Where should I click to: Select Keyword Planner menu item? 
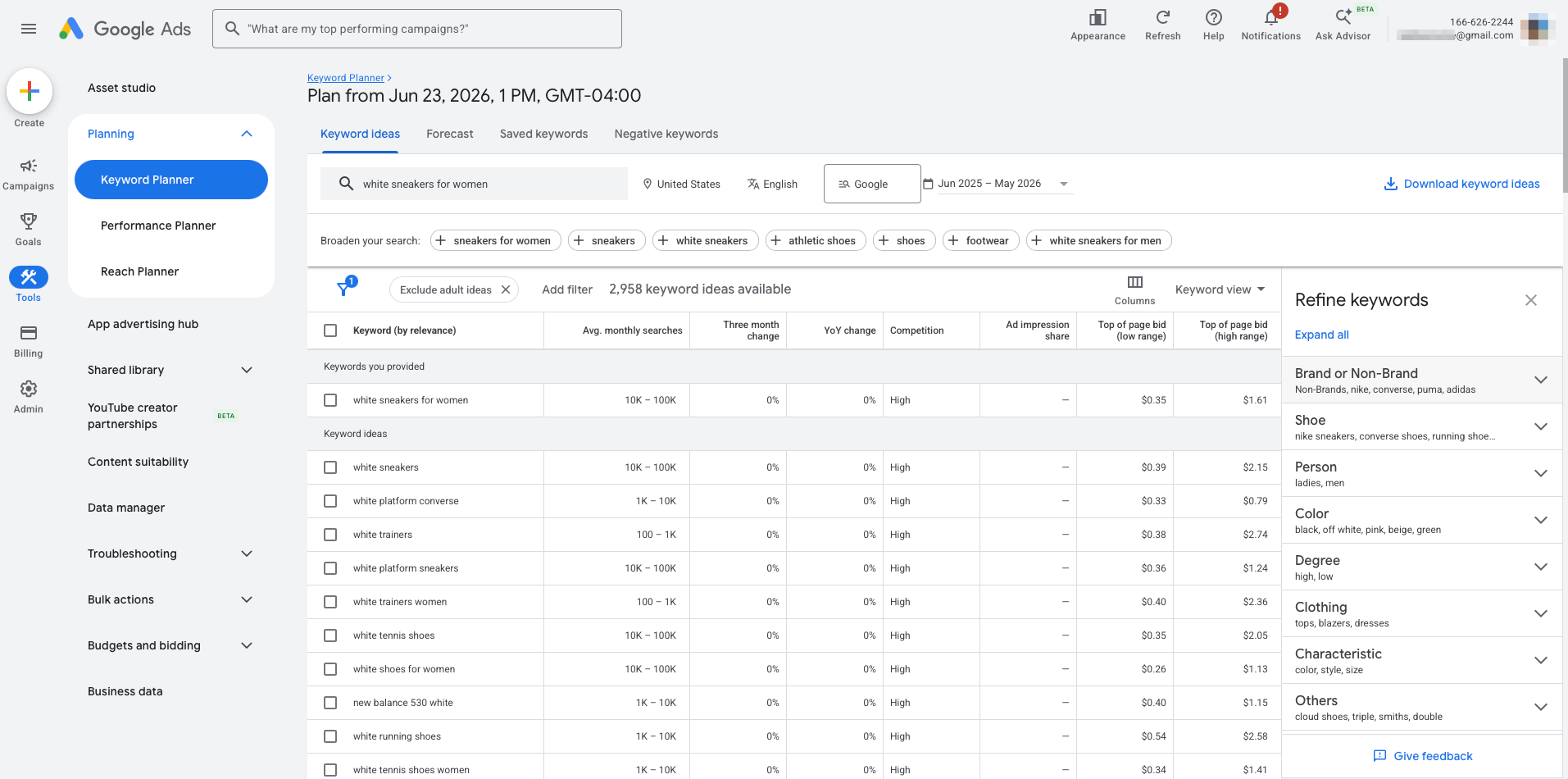pos(170,180)
